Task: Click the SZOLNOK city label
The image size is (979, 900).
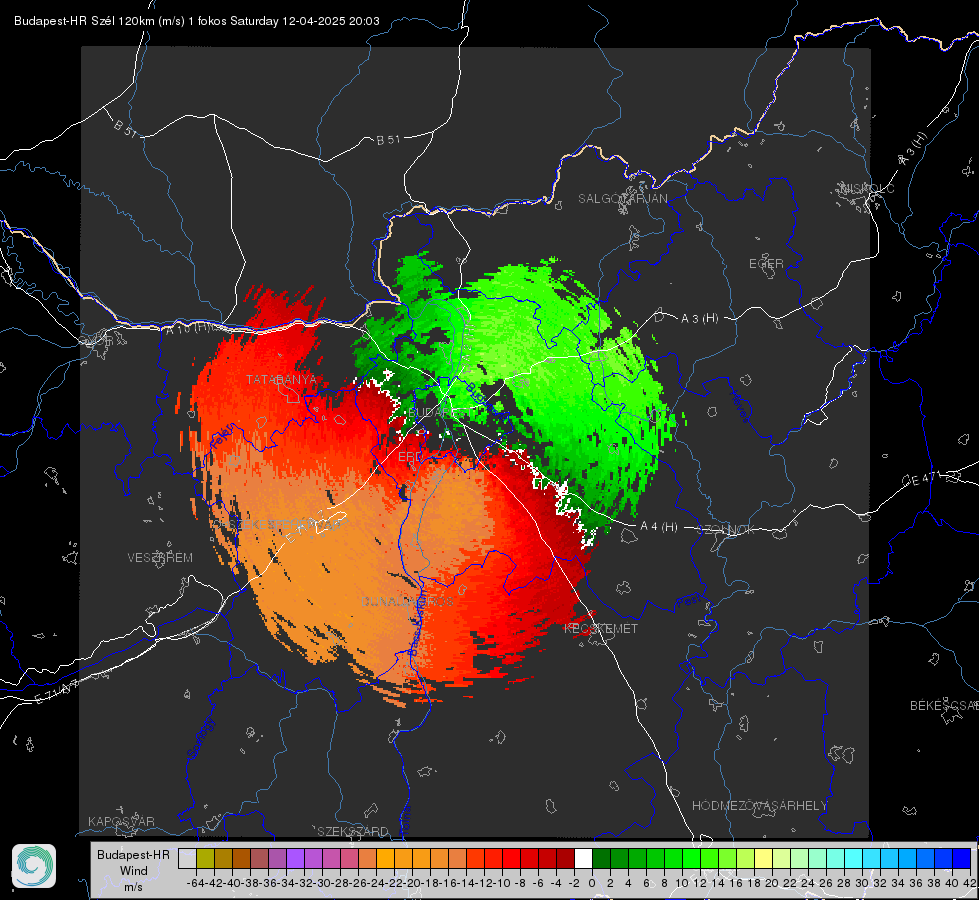Action: tap(726, 530)
